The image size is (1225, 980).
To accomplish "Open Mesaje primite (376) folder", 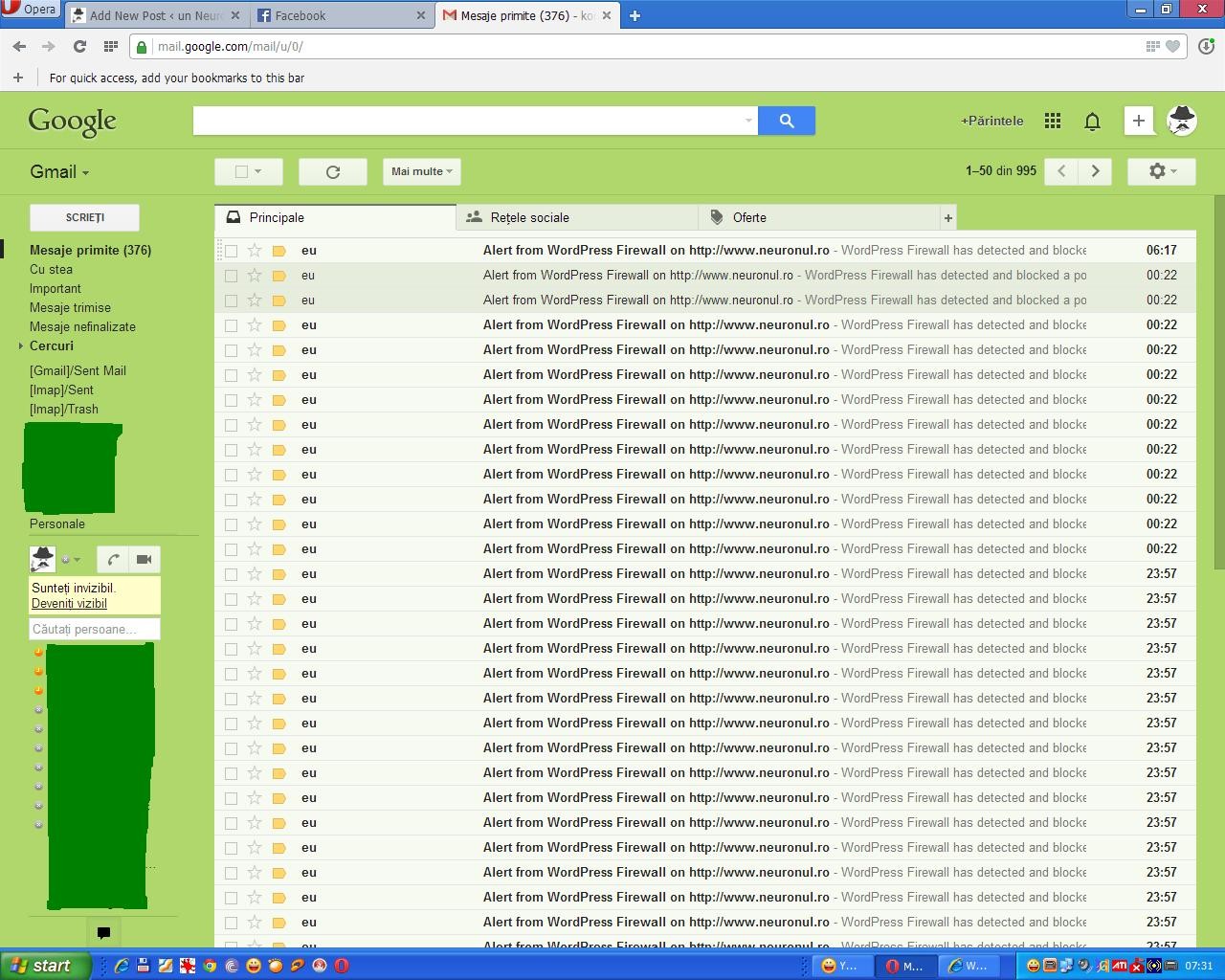I will 90,250.
